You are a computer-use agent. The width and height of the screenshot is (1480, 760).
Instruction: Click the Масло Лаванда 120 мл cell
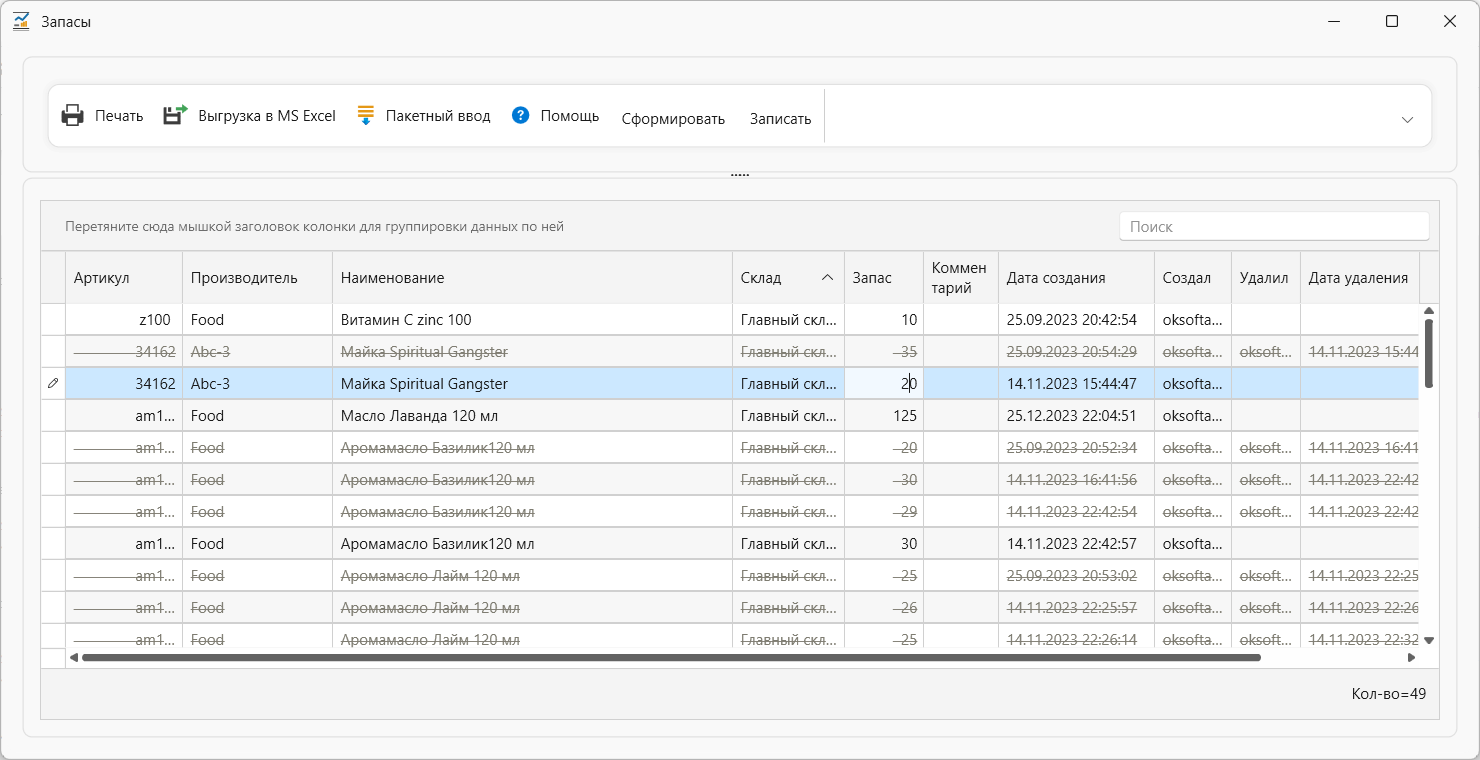pyautogui.click(x=532, y=416)
